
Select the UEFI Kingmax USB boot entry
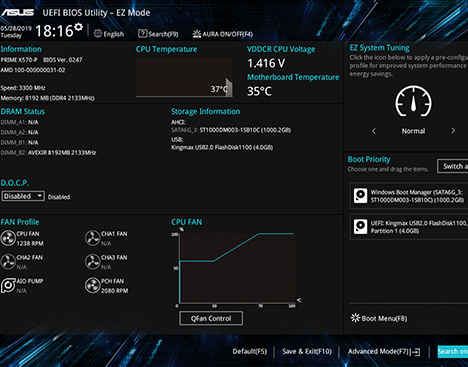coord(408,227)
